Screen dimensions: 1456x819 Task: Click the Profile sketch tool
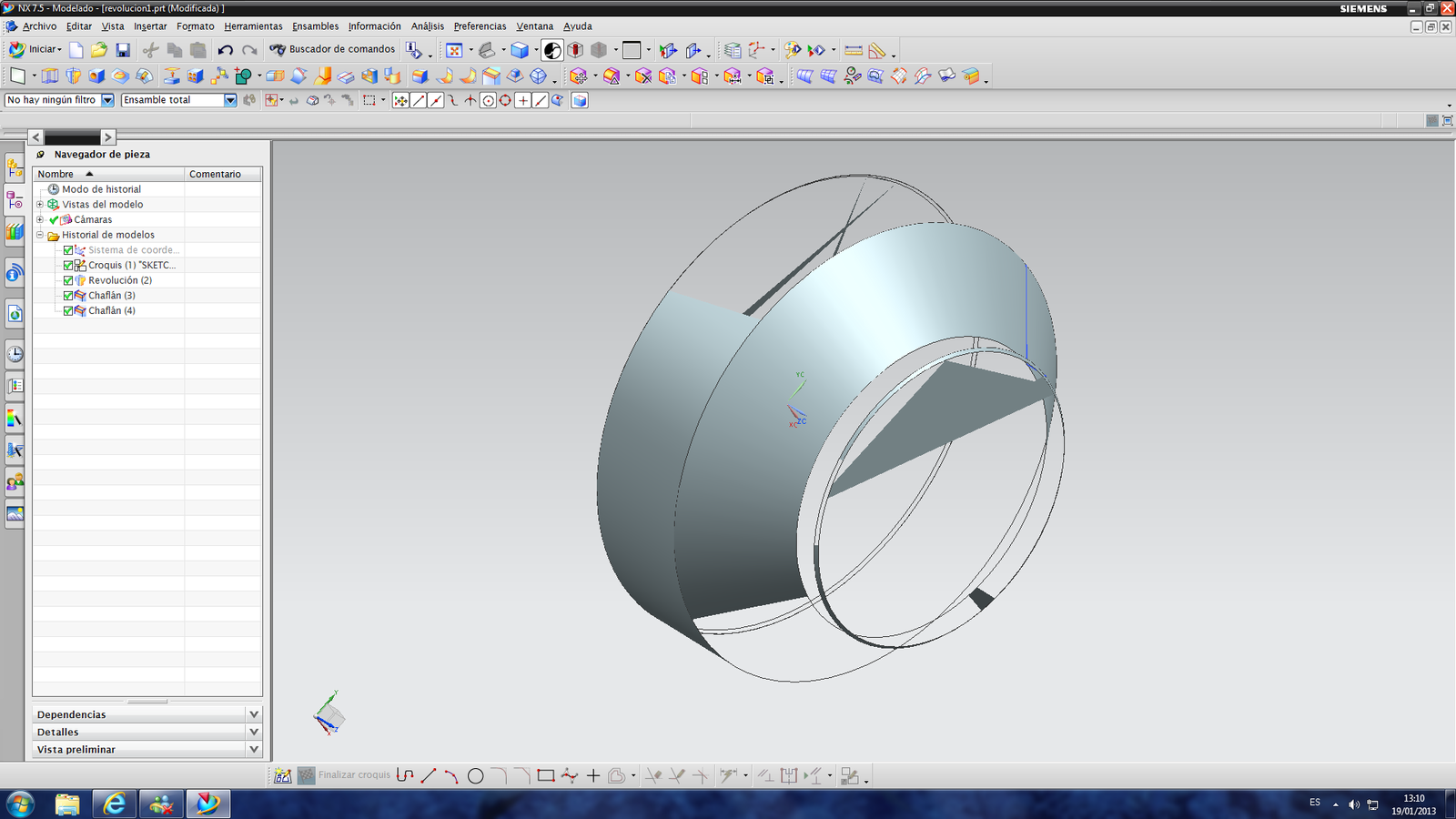click(x=405, y=775)
